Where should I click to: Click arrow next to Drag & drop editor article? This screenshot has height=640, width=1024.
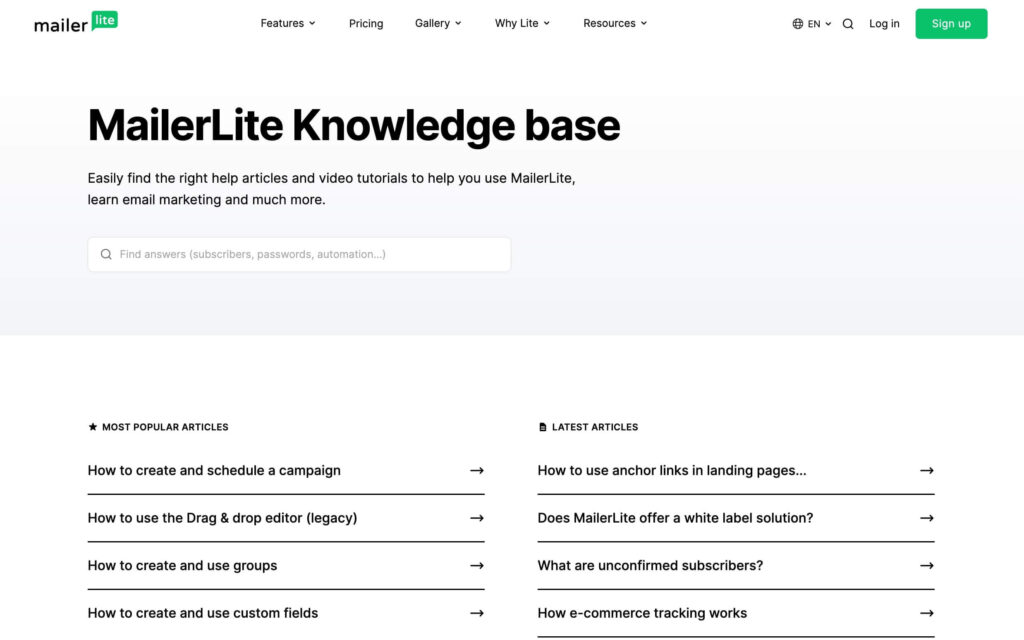[x=477, y=518]
